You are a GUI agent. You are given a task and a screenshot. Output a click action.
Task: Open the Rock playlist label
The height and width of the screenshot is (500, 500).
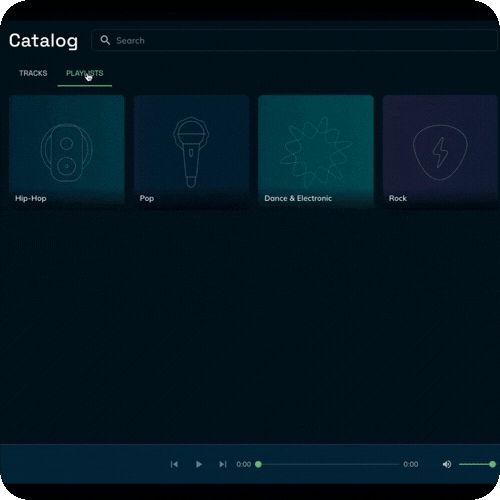tap(398, 198)
